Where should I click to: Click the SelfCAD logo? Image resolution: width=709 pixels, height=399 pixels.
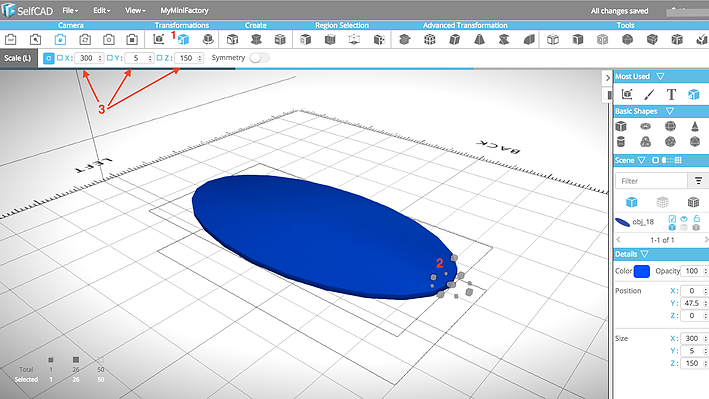pos(27,10)
